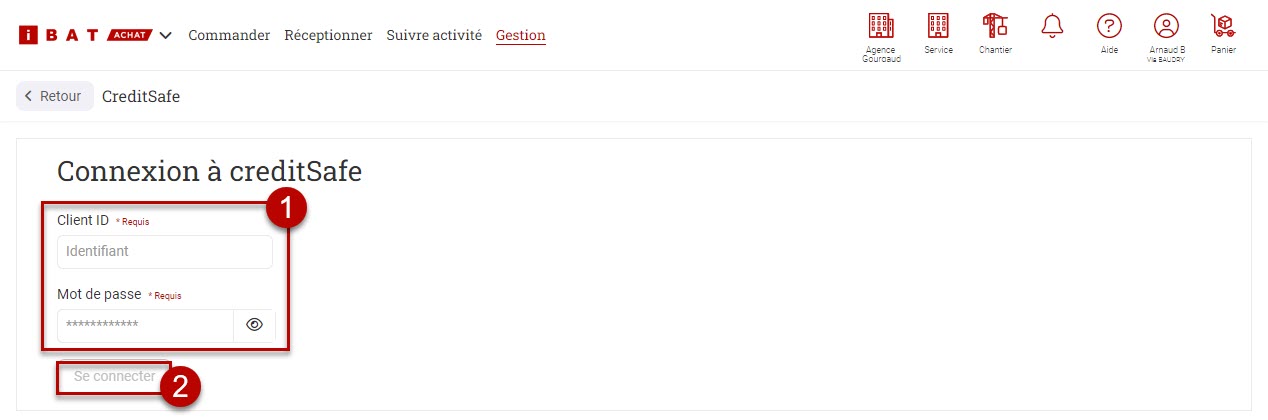Screen dimensions: 1268x420
Task: Open the Panier cart icon
Action: 1222,27
